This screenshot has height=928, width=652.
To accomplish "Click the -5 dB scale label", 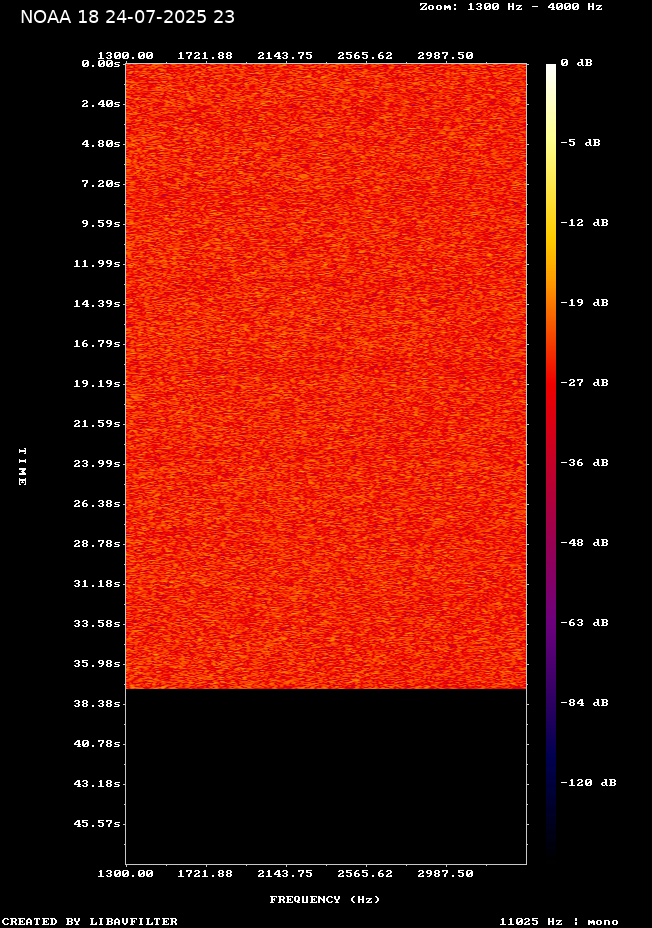I will coord(580,143).
